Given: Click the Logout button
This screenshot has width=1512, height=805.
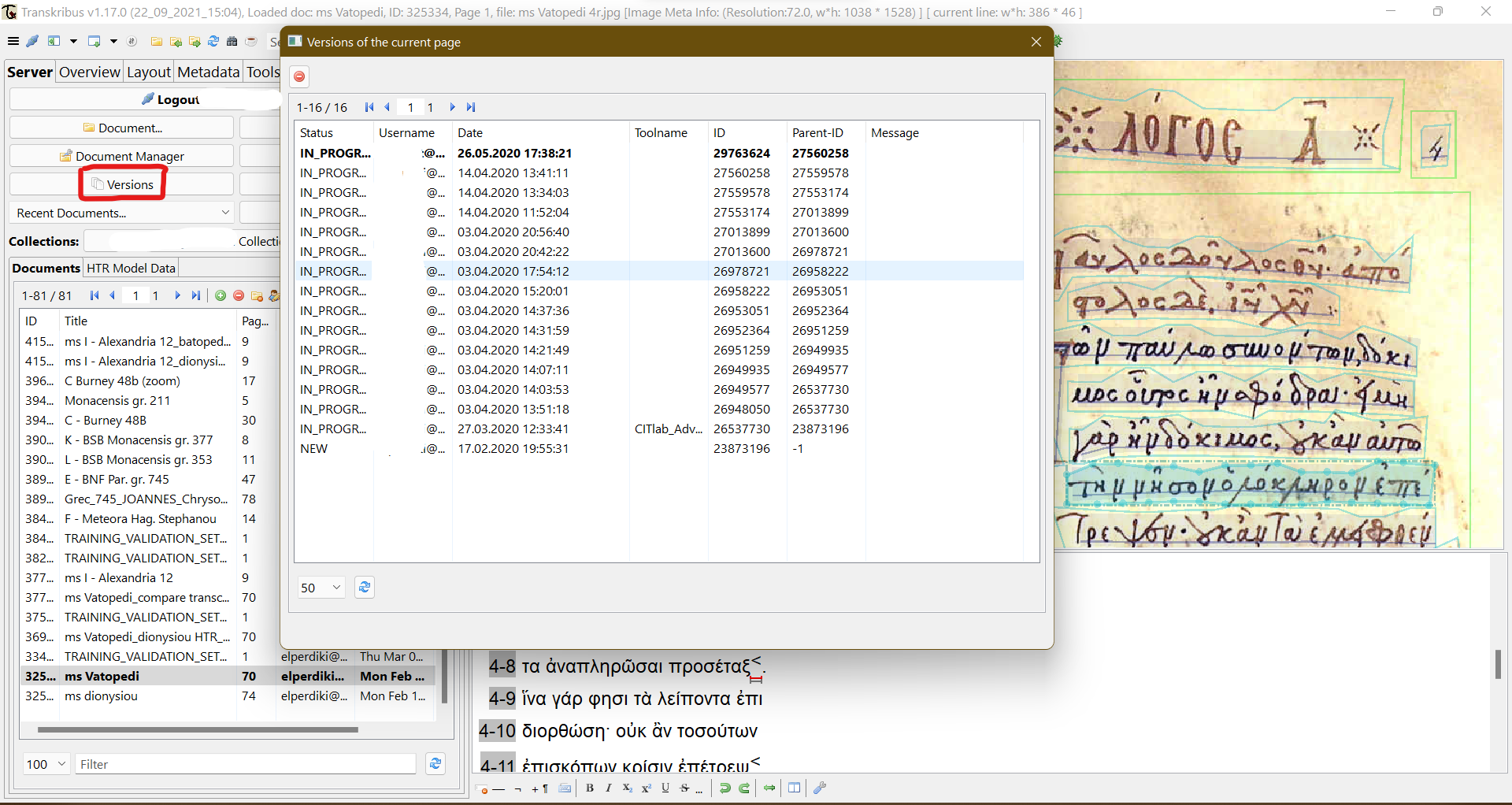Looking at the screenshot, I should coord(145,99).
